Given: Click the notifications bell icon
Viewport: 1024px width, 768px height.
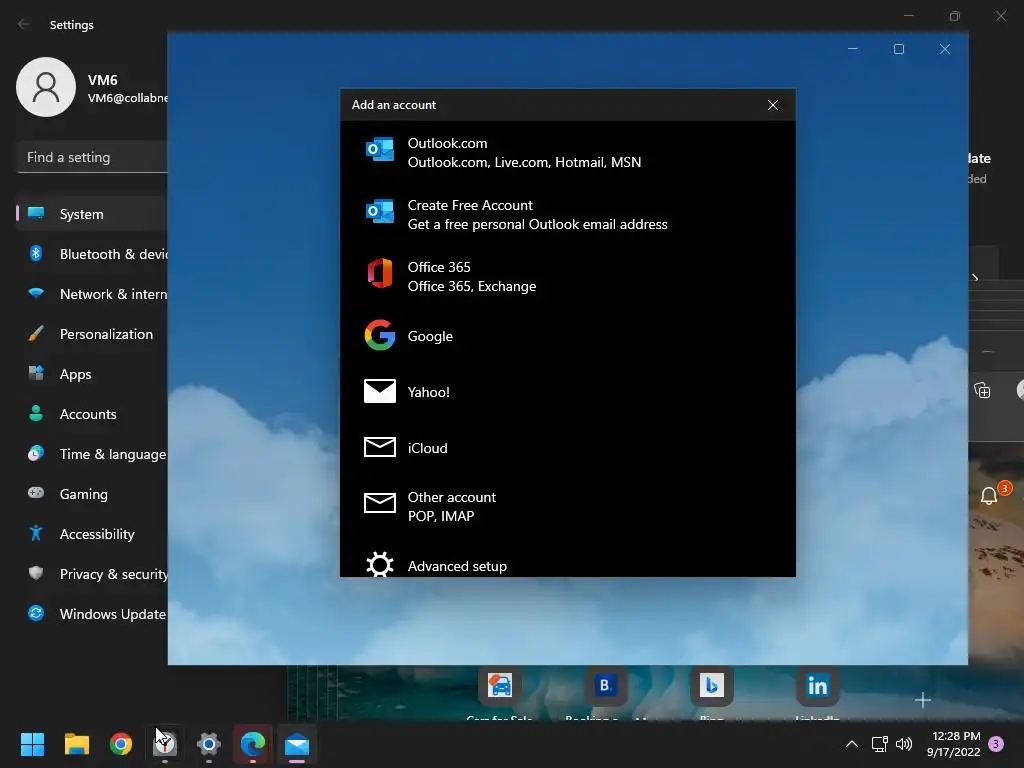Looking at the screenshot, I should [989, 496].
